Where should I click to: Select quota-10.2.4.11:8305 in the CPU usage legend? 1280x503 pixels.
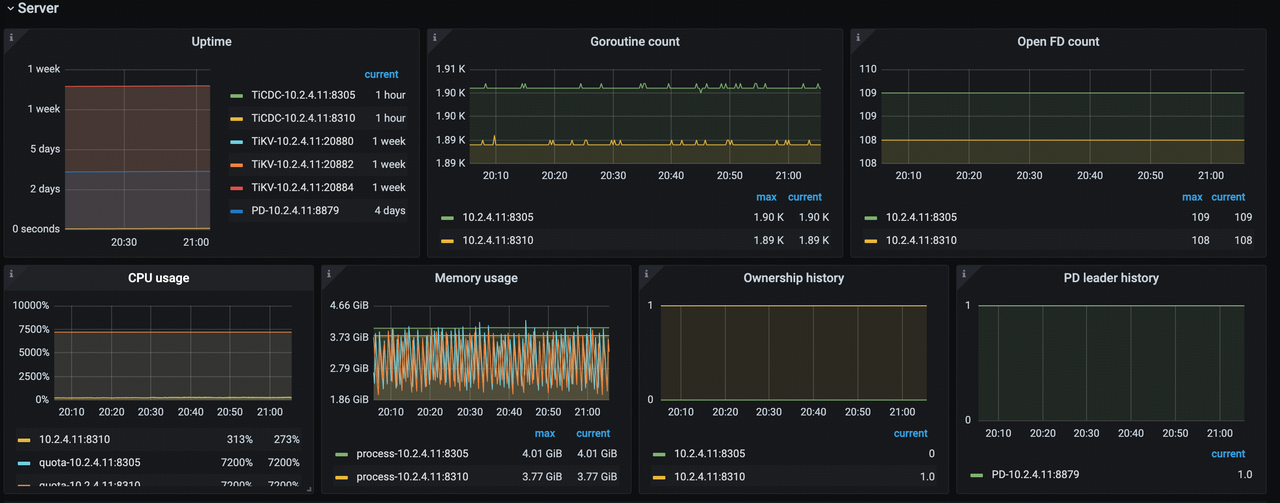[x=89, y=462]
